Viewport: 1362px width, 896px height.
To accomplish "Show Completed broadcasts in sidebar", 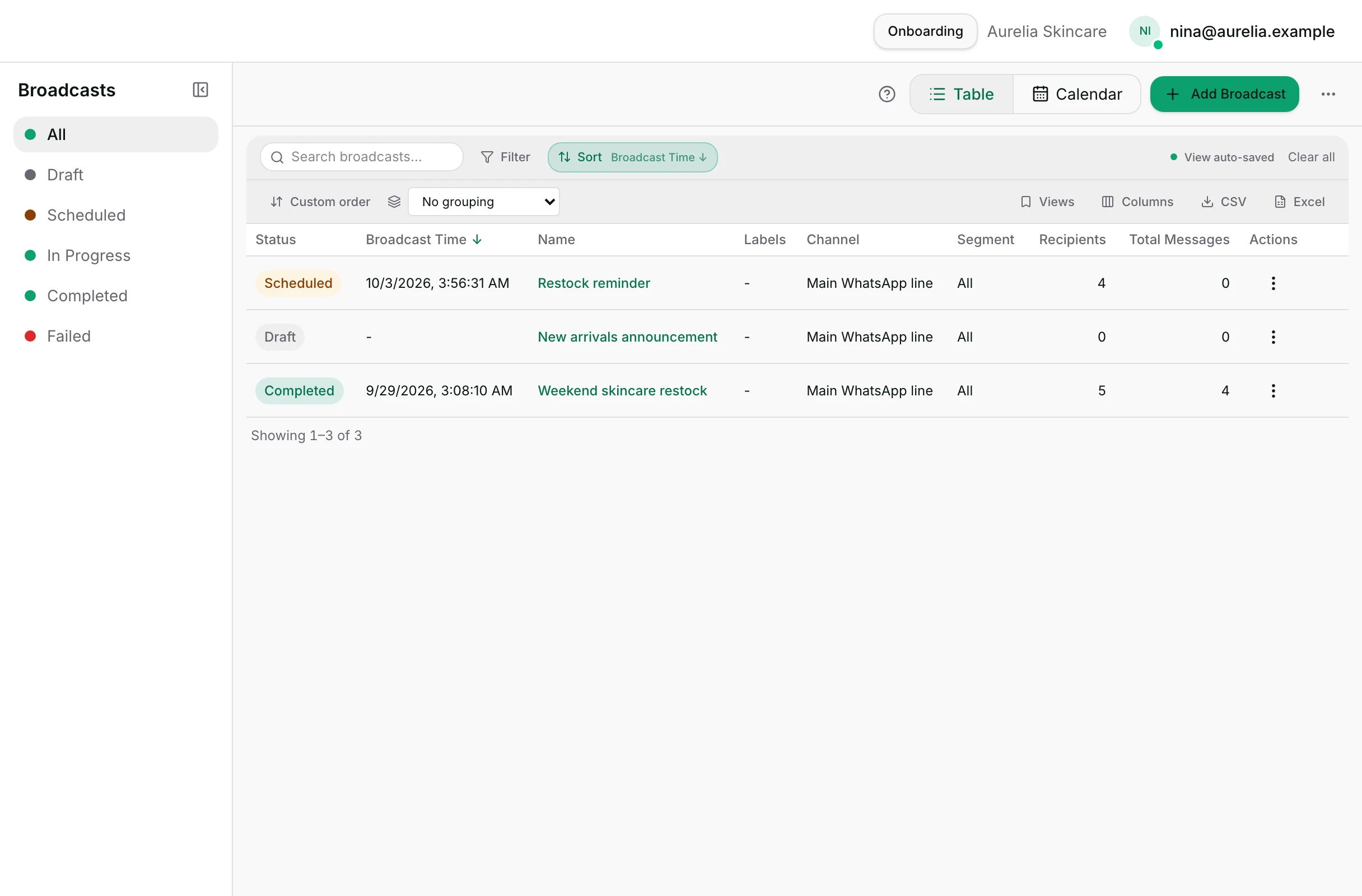I will point(115,296).
